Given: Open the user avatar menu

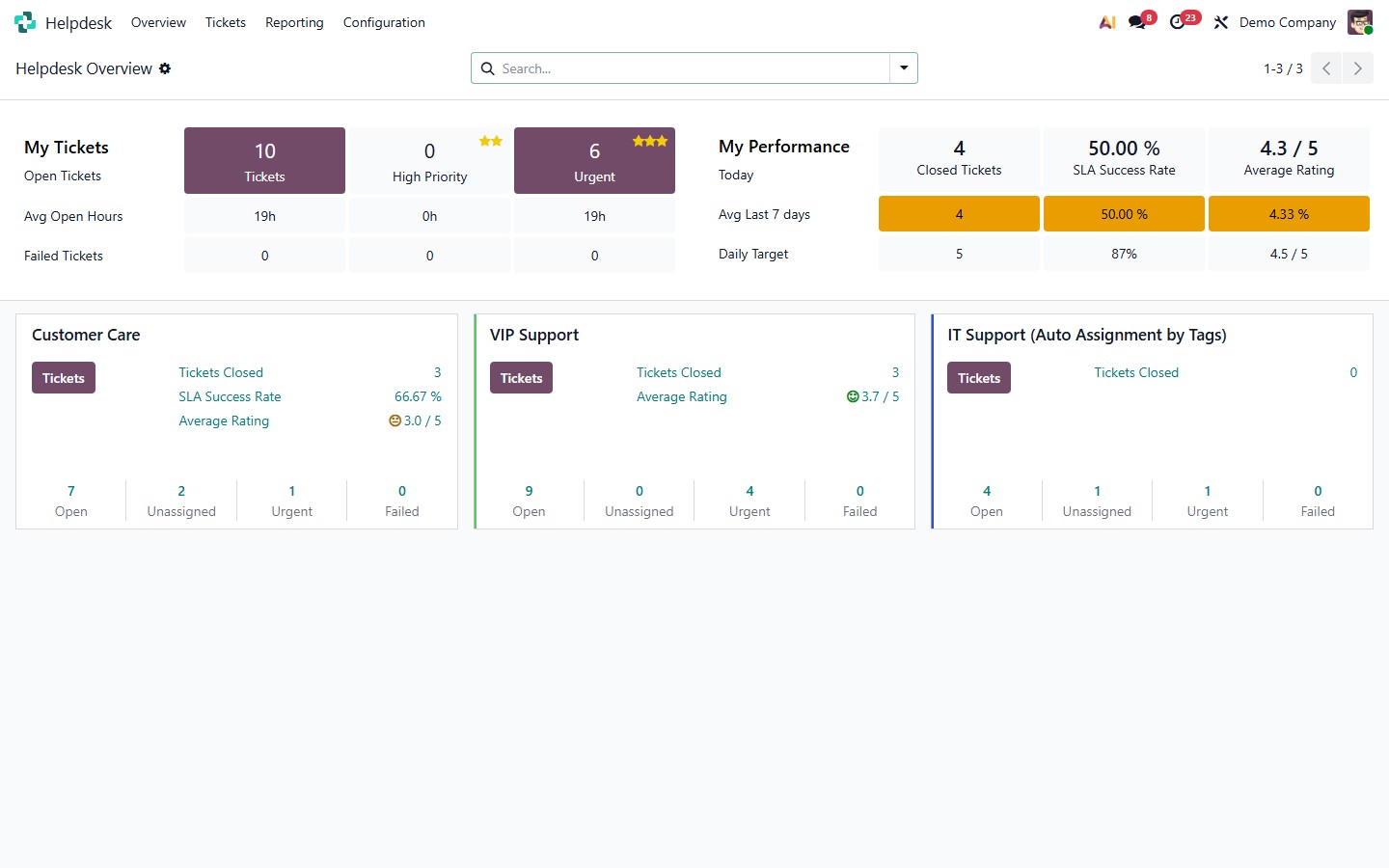Looking at the screenshot, I should pos(1359,21).
